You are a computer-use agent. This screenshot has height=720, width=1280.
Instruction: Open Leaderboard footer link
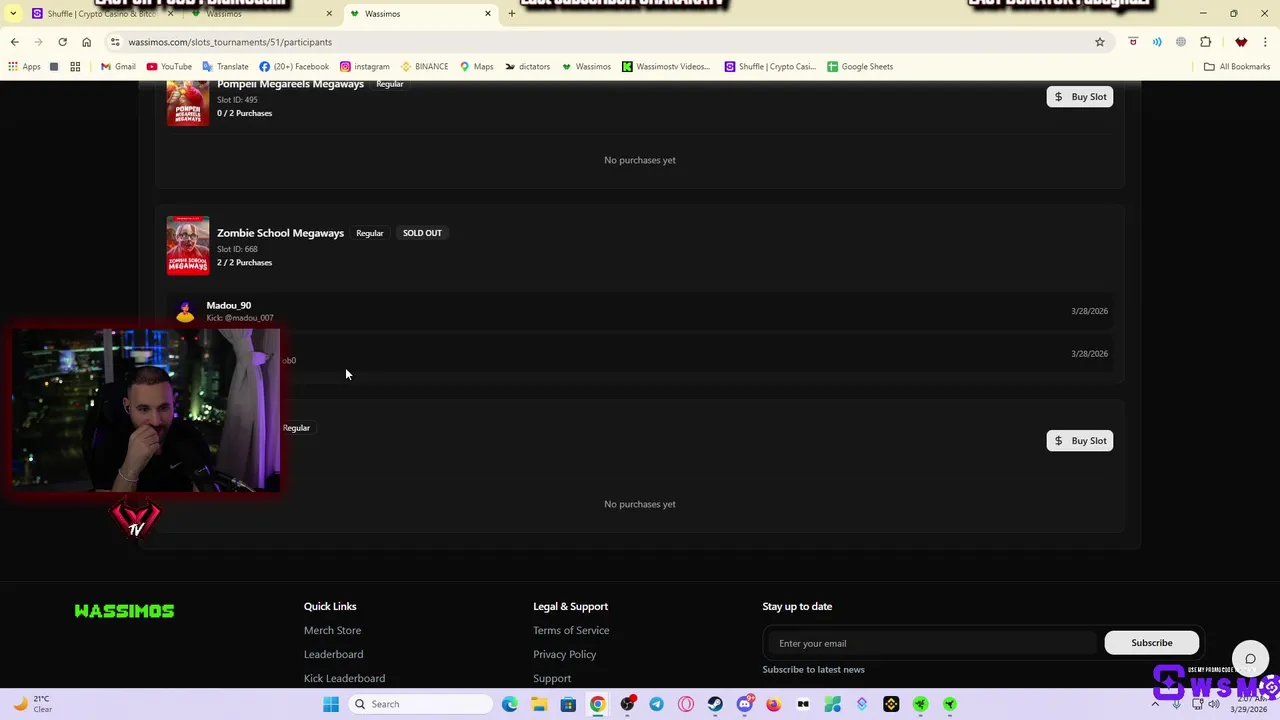coord(333,654)
